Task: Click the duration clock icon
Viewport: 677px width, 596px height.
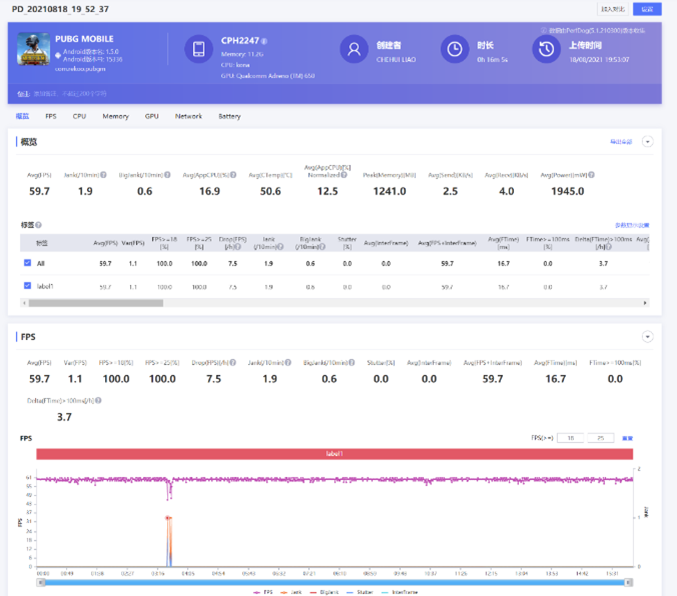Action: tap(454, 49)
